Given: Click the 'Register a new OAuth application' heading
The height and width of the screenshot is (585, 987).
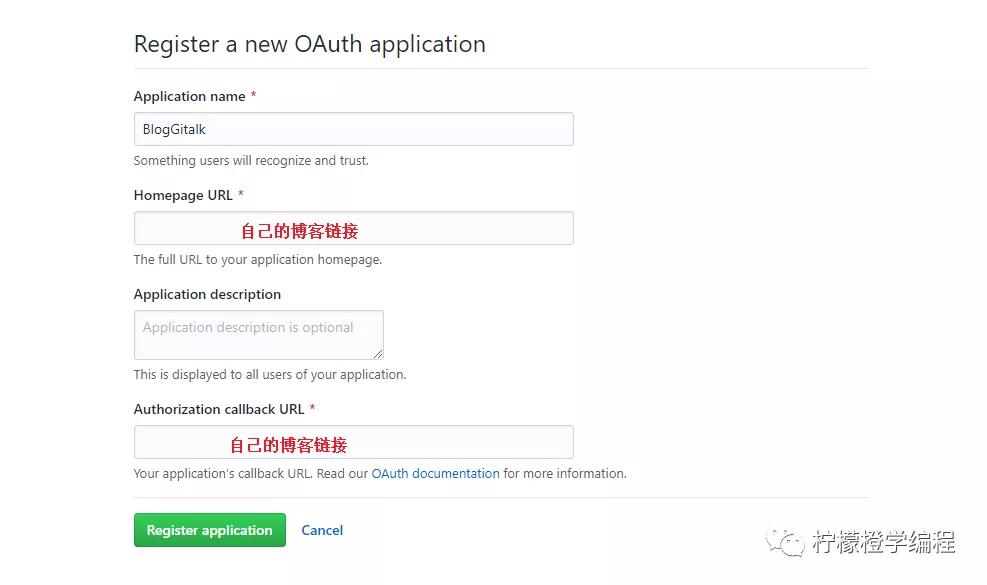Looking at the screenshot, I should coord(309,44).
